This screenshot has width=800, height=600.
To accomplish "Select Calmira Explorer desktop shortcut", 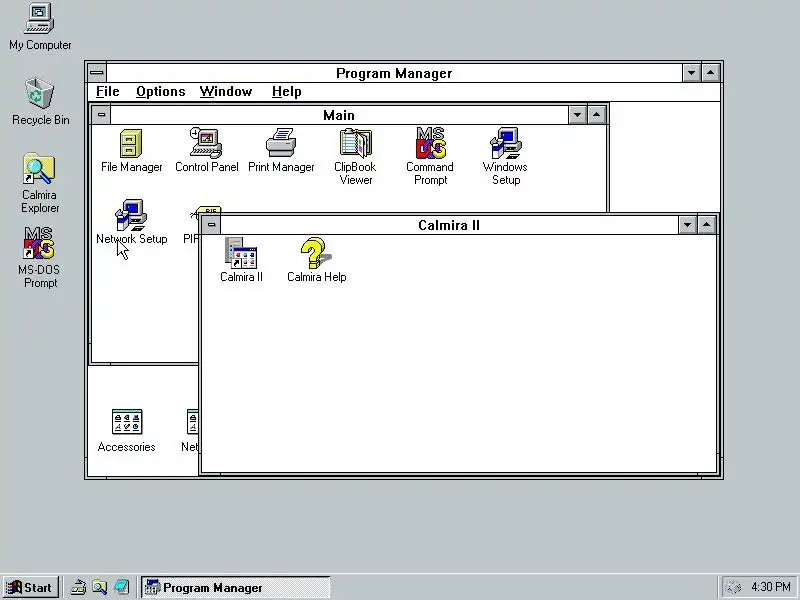I will pyautogui.click(x=39, y=169).
